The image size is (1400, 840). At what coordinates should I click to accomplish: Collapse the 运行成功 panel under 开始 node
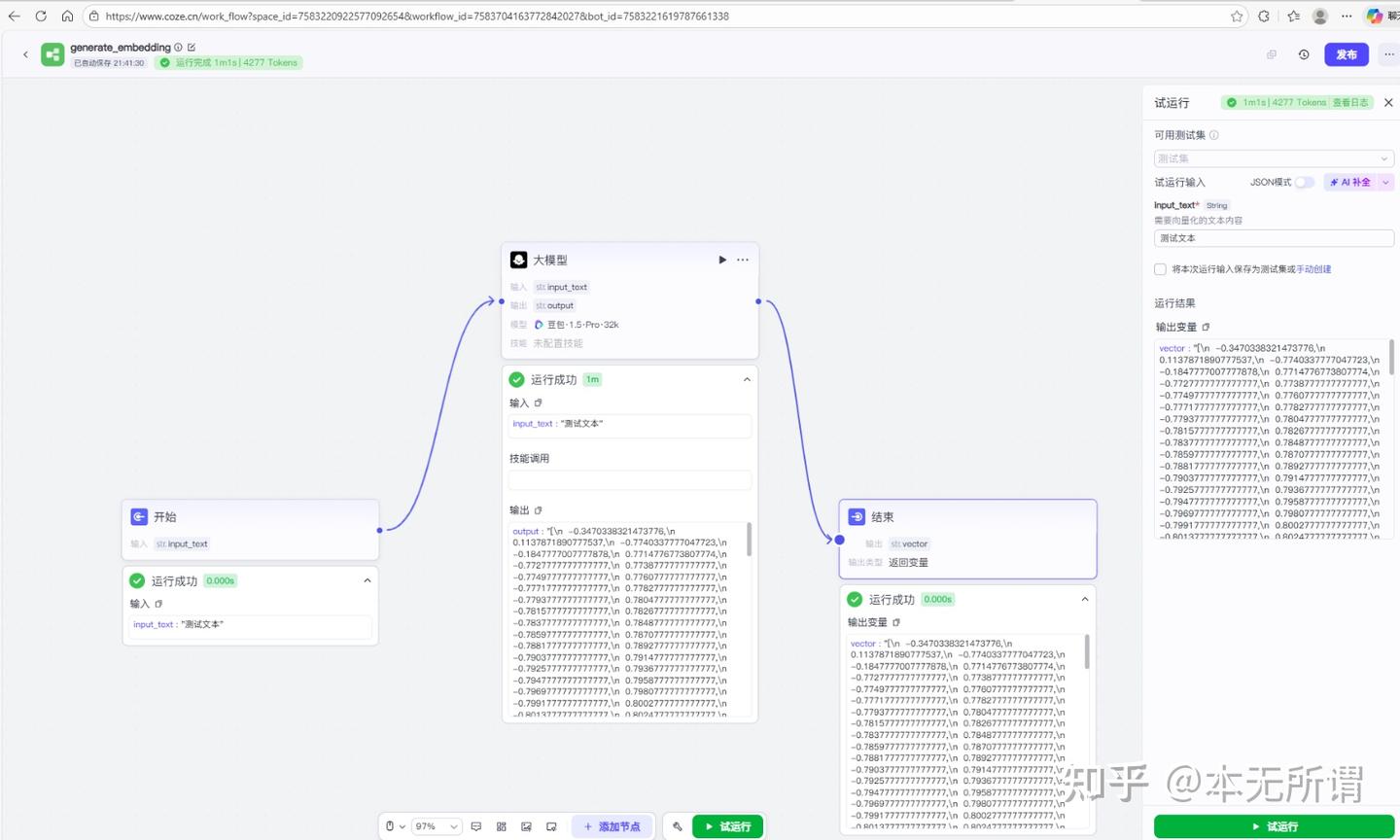[x=367, y=580]
